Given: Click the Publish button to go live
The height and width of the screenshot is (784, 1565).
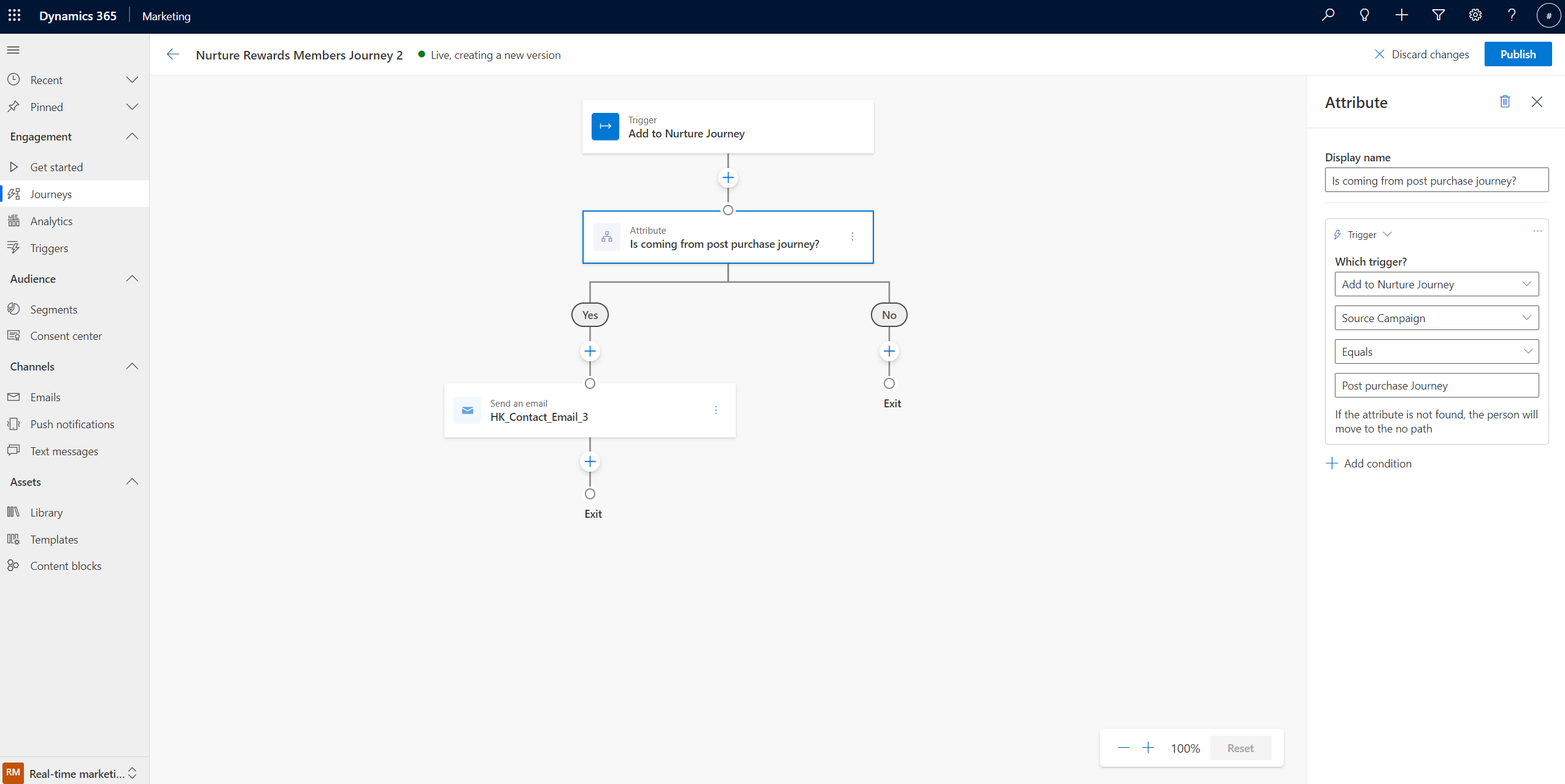Looking at the screenshot, I should tap(1517, 54).
